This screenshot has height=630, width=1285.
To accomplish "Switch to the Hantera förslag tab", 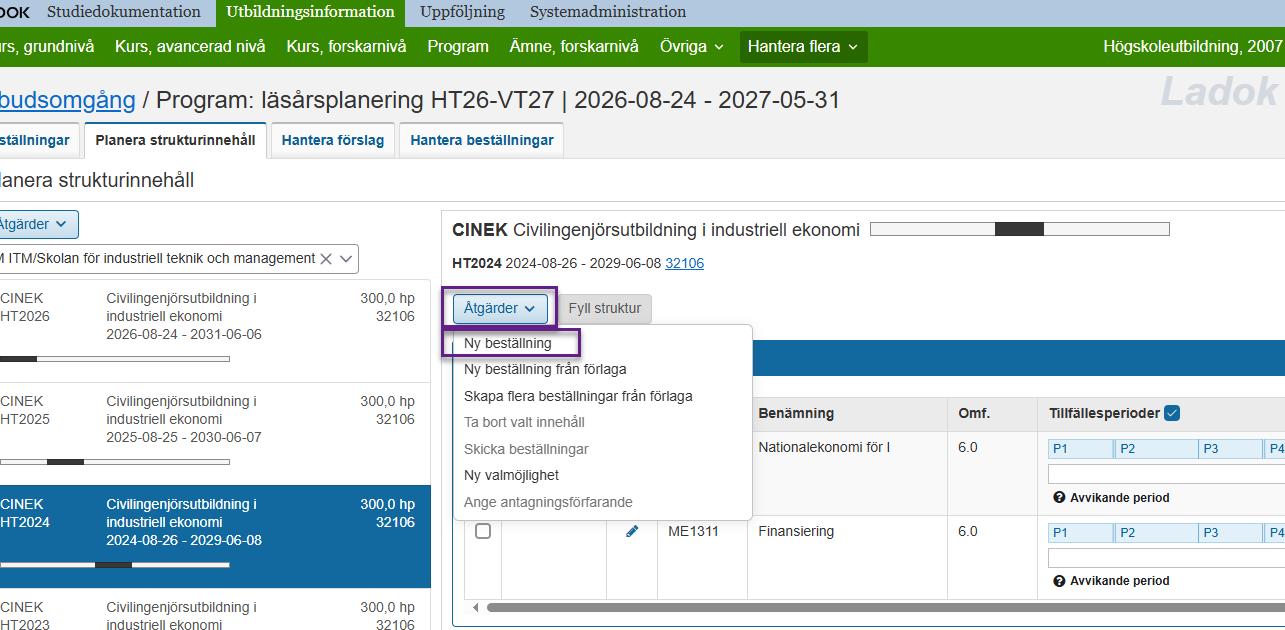I will point(332,140).
